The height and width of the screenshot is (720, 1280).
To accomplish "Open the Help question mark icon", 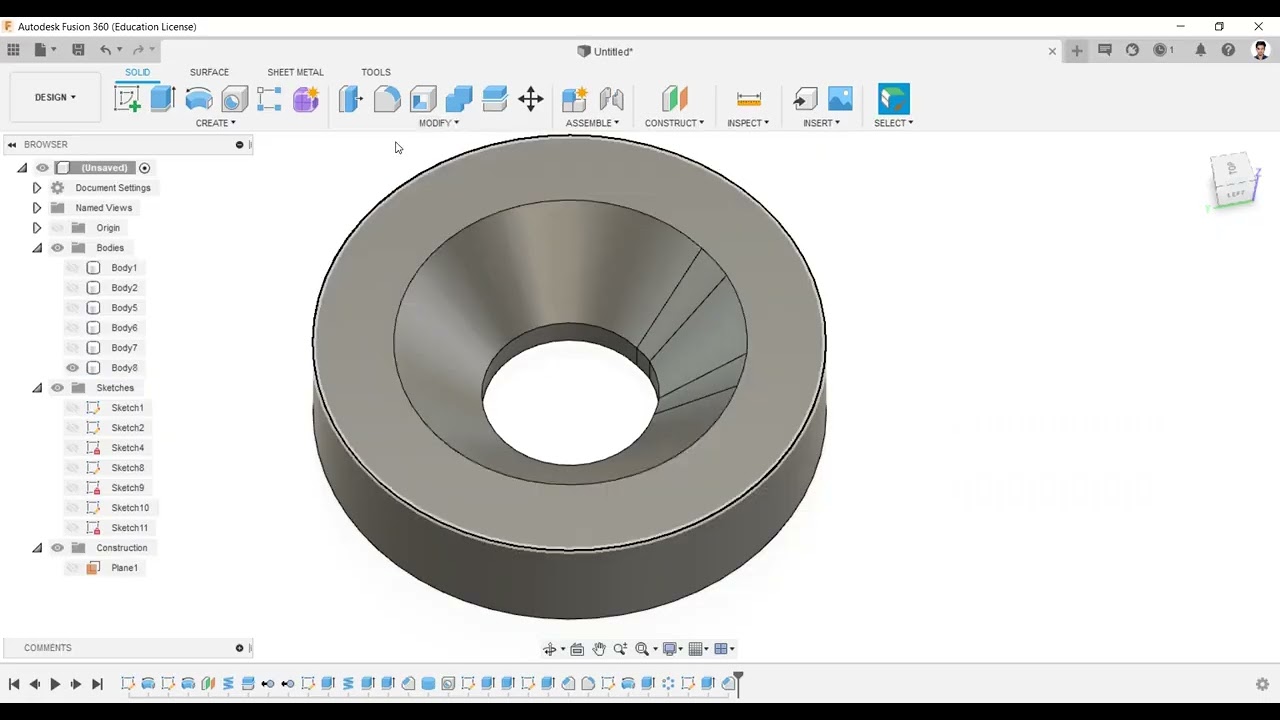I will point(1228,50).
